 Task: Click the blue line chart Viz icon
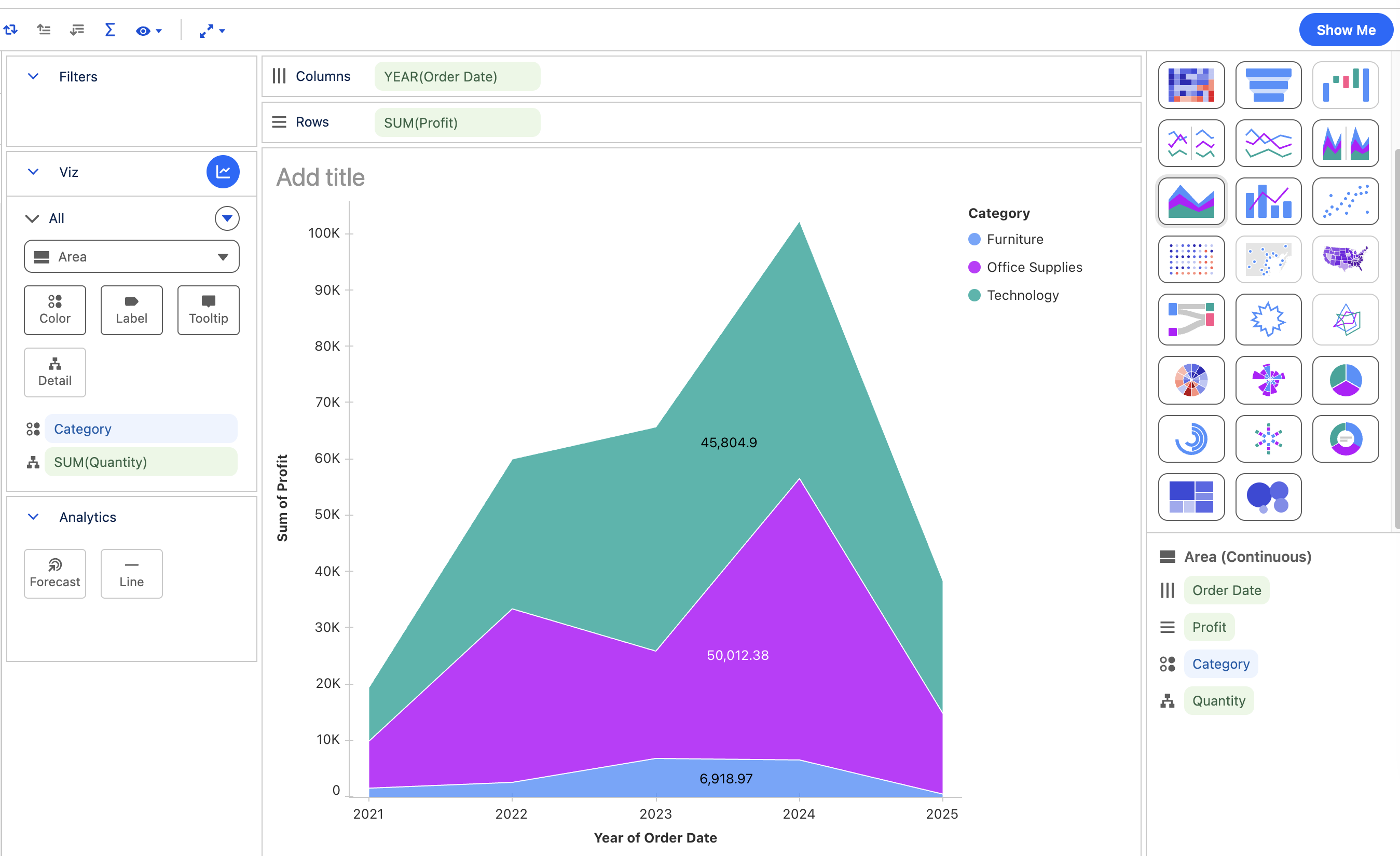tap(223, 172)
